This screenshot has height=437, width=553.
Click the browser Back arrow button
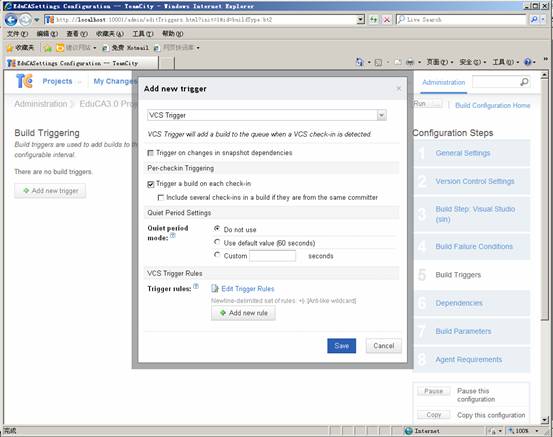(x=11, y=20)
